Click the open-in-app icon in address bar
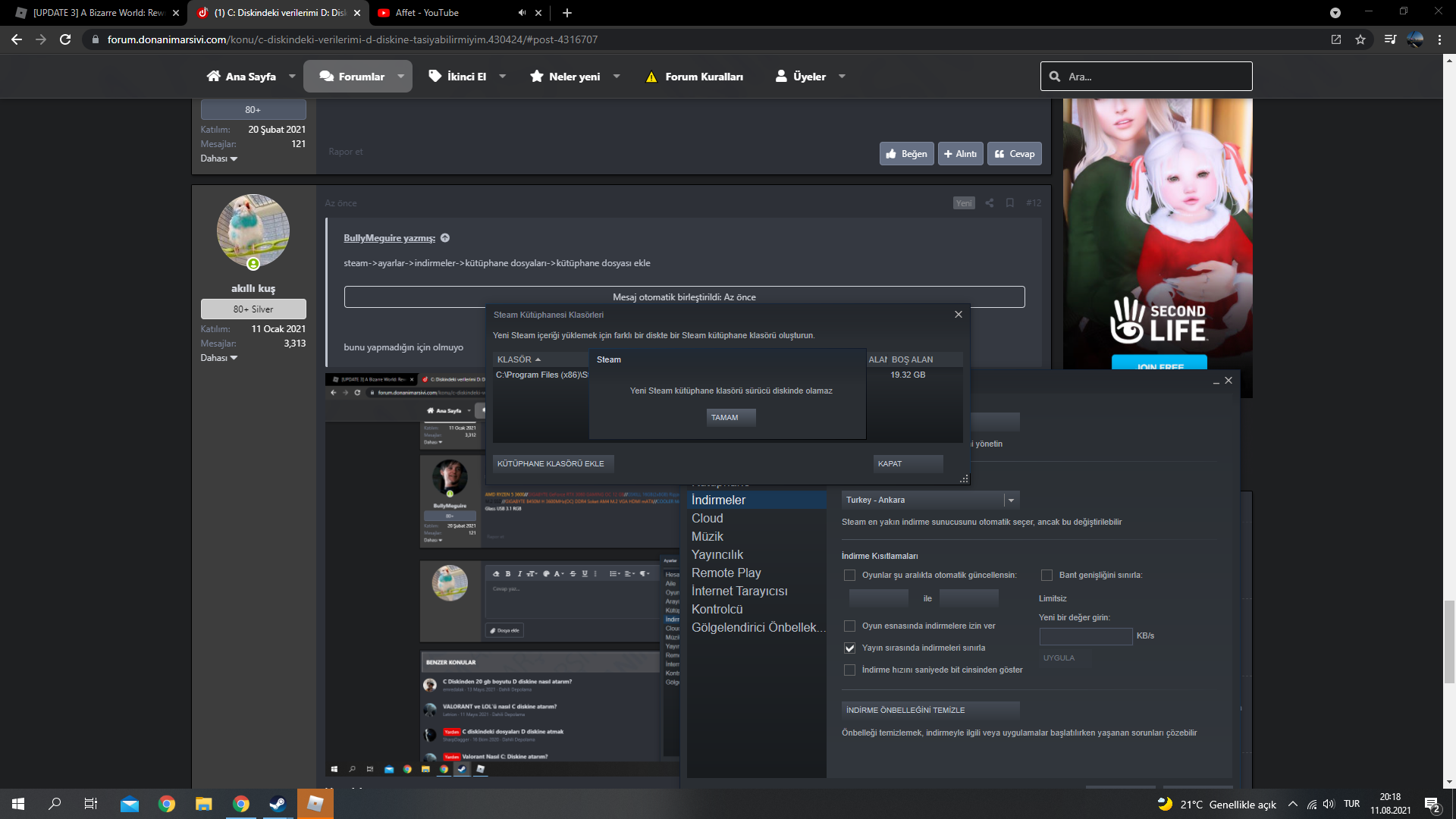 (1336, 39)
